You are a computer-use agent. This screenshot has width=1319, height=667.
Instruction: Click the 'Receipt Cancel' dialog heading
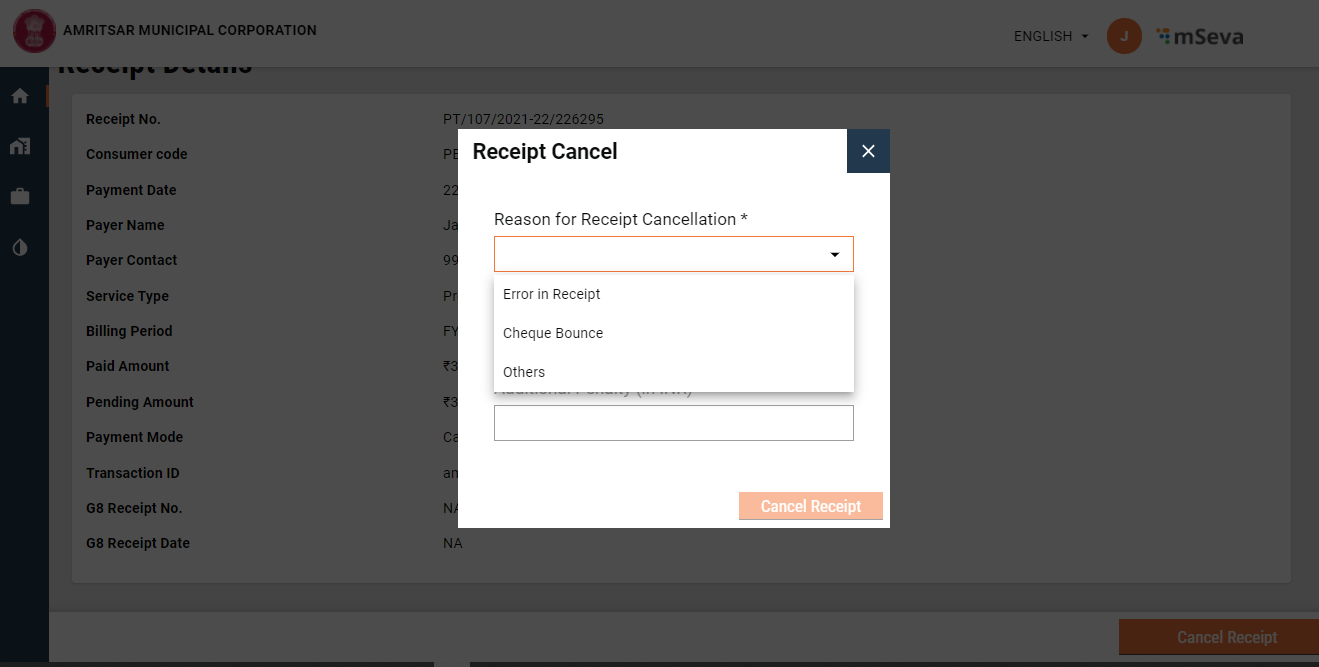(545, 152)
